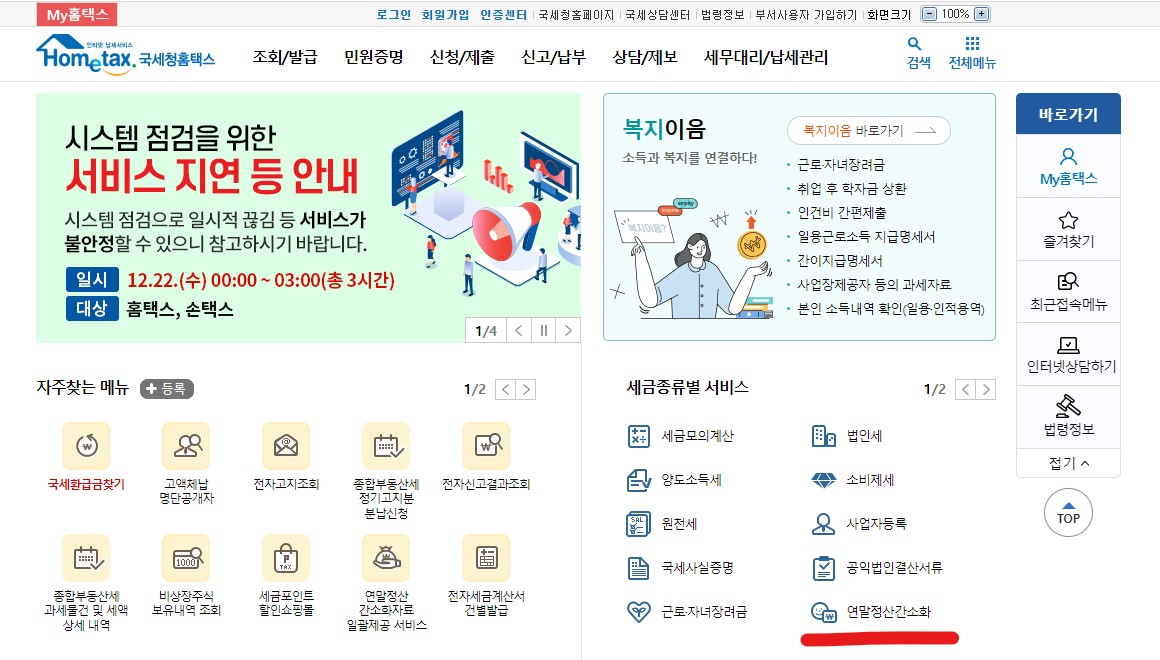Open the 전자고지조회 envelope icon
1160x660 pixels.
[x=286, y=446]
